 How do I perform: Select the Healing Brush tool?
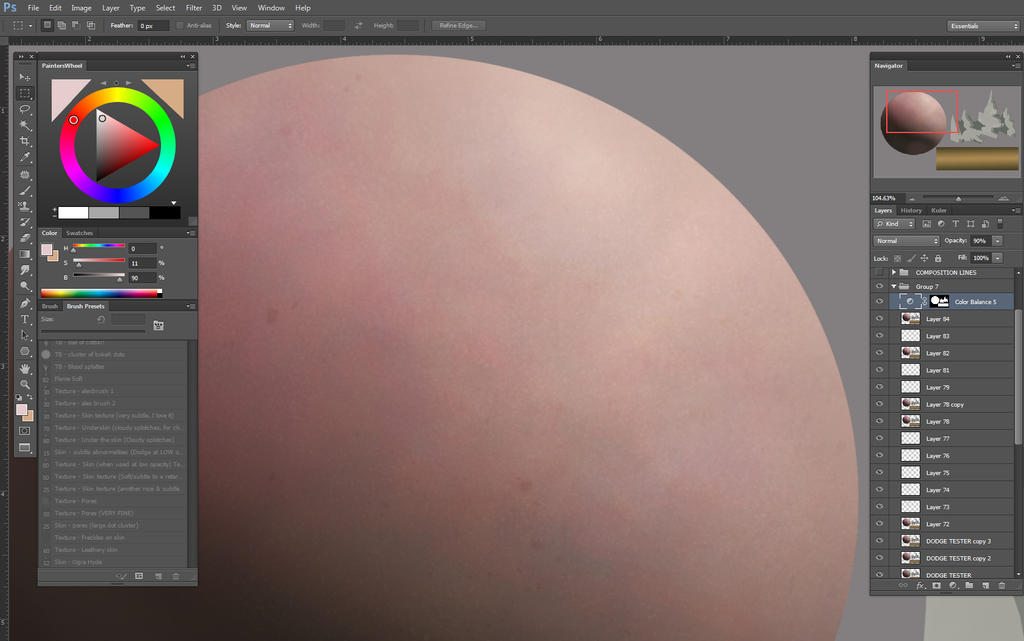point(25,174)
